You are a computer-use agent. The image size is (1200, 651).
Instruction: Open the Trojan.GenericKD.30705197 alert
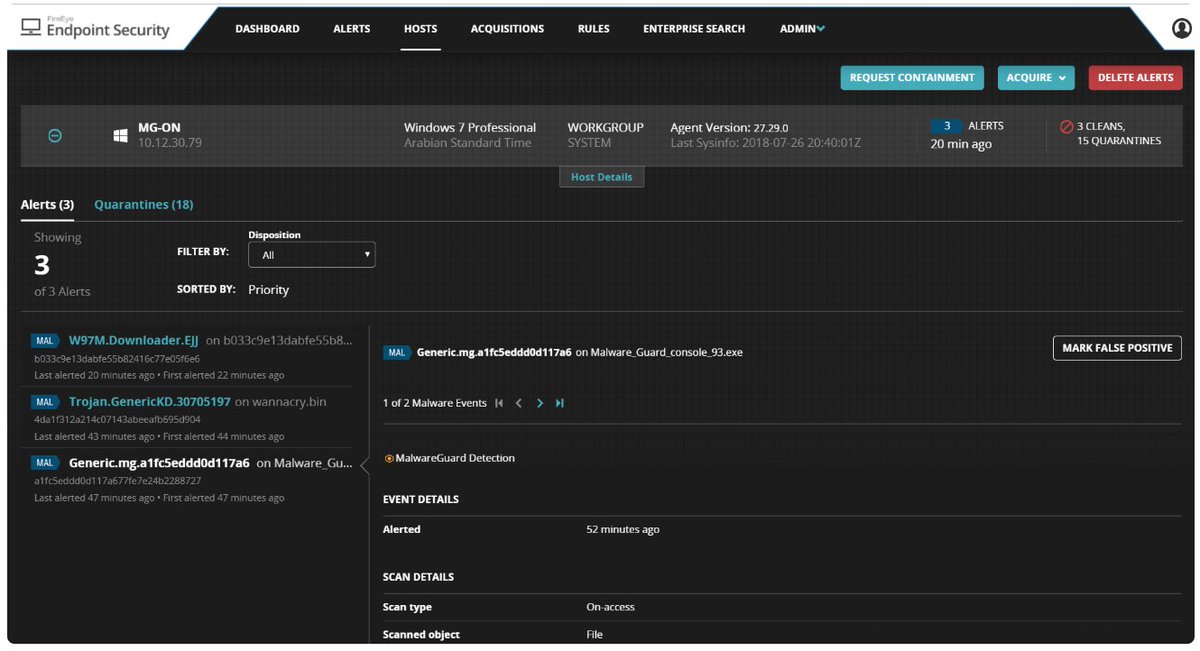(150, 402)
